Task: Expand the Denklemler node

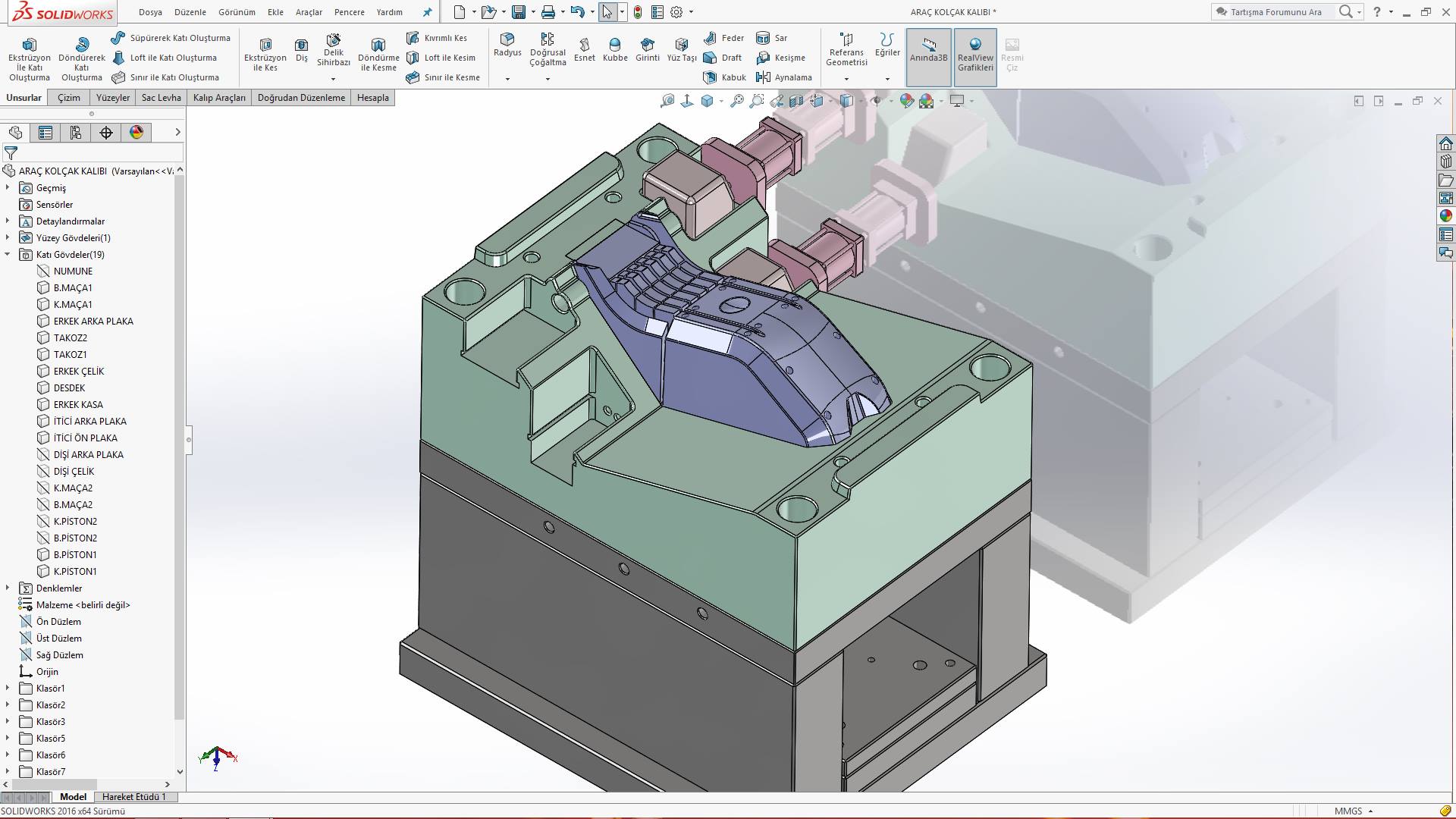Action: coord(8,588)
